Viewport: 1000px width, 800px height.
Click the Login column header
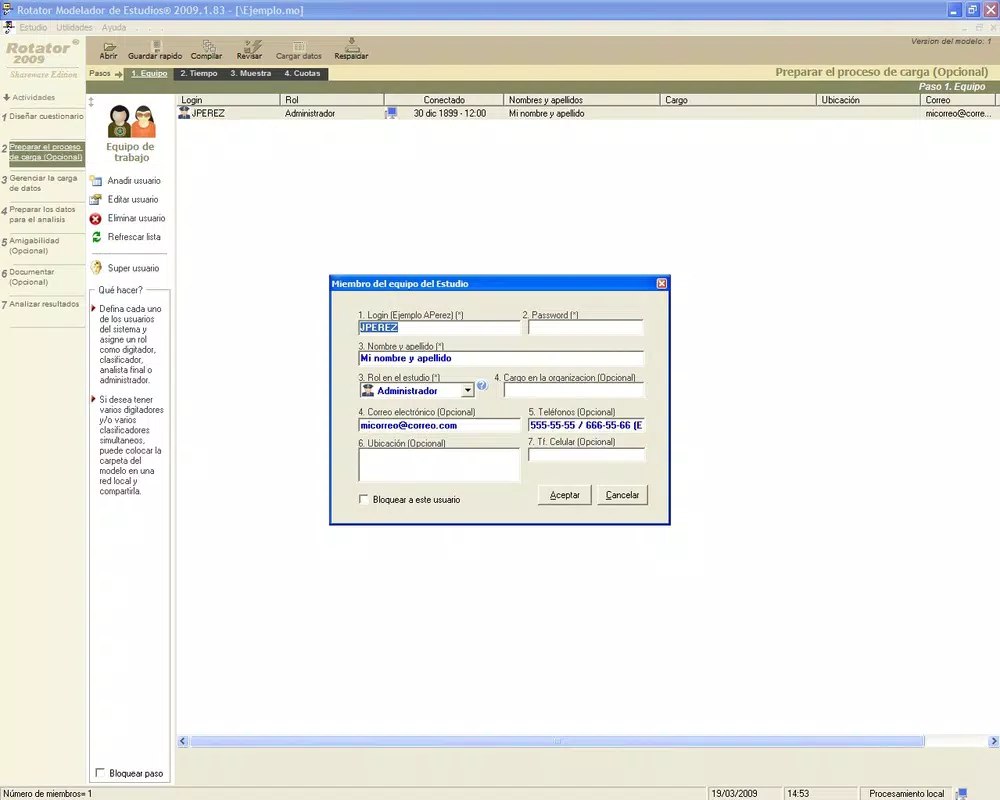point(228,100)
